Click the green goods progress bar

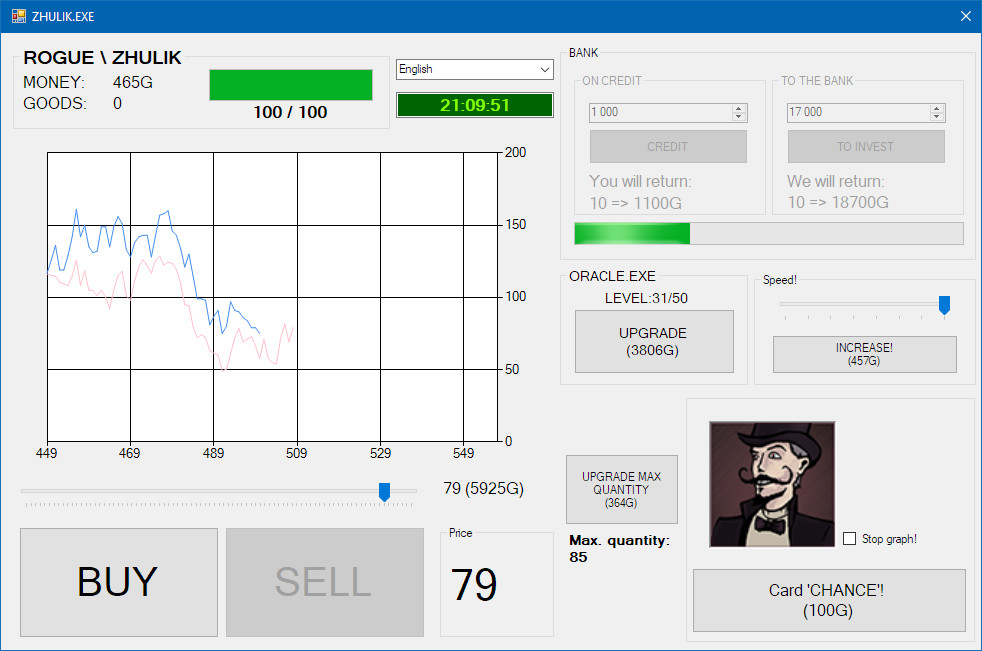click(290, 85)
